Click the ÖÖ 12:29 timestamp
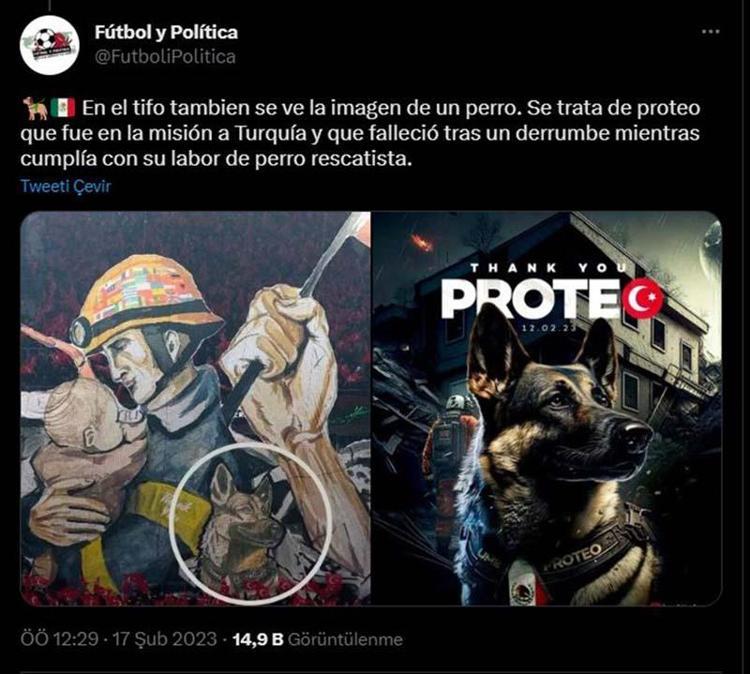750x674 pixels. 59,639
